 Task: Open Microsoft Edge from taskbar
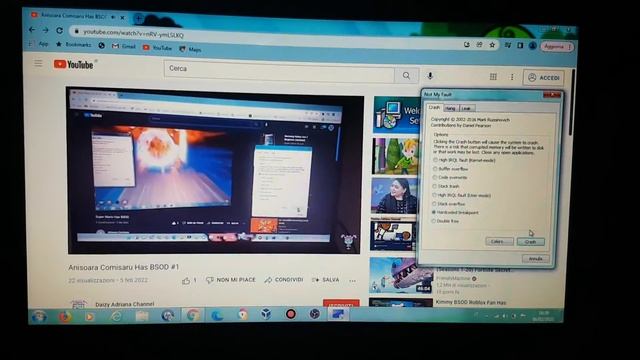pos(217,315)
